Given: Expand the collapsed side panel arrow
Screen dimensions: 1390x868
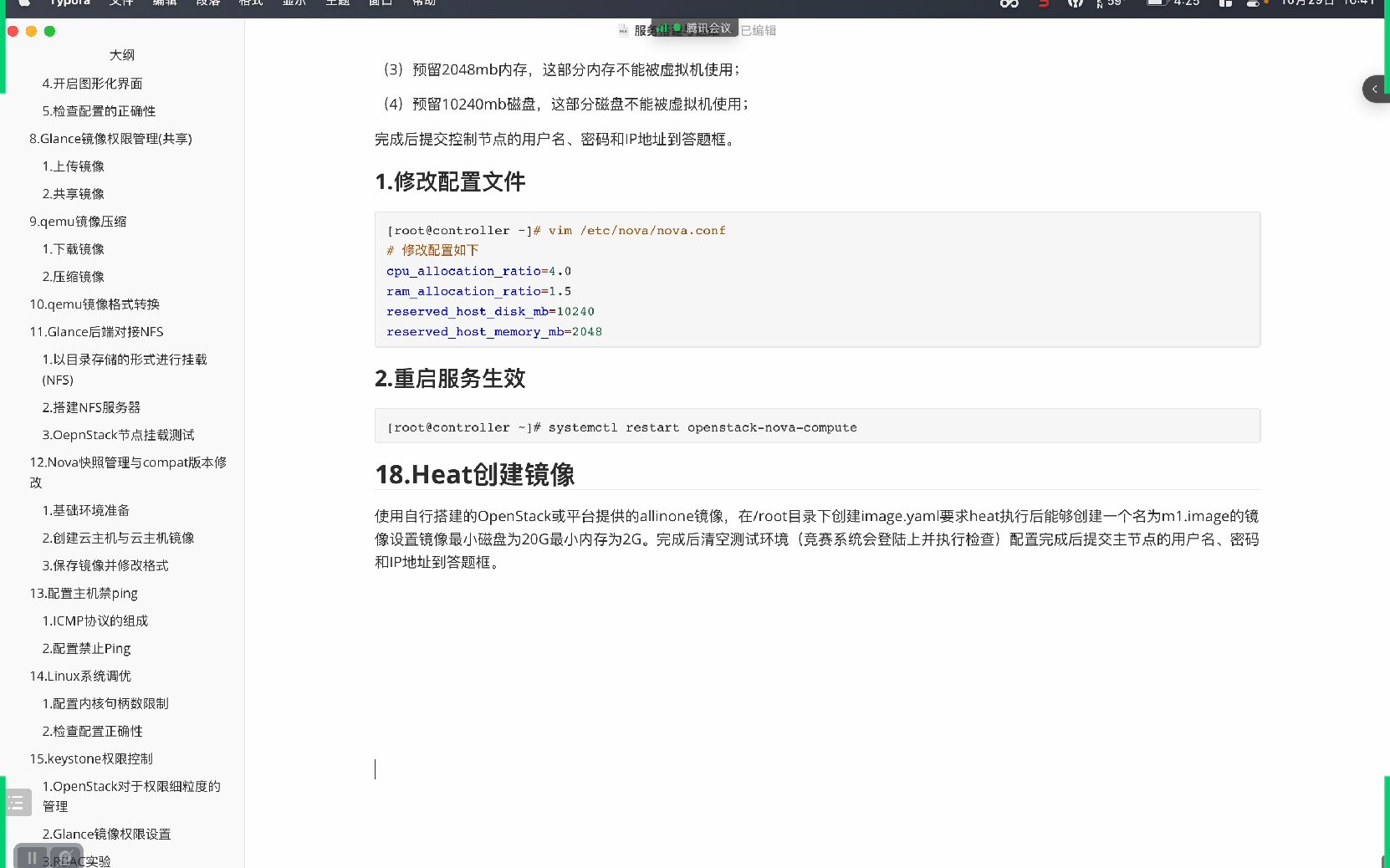Looking at the screenshot, I should [x=1375, y=89].
